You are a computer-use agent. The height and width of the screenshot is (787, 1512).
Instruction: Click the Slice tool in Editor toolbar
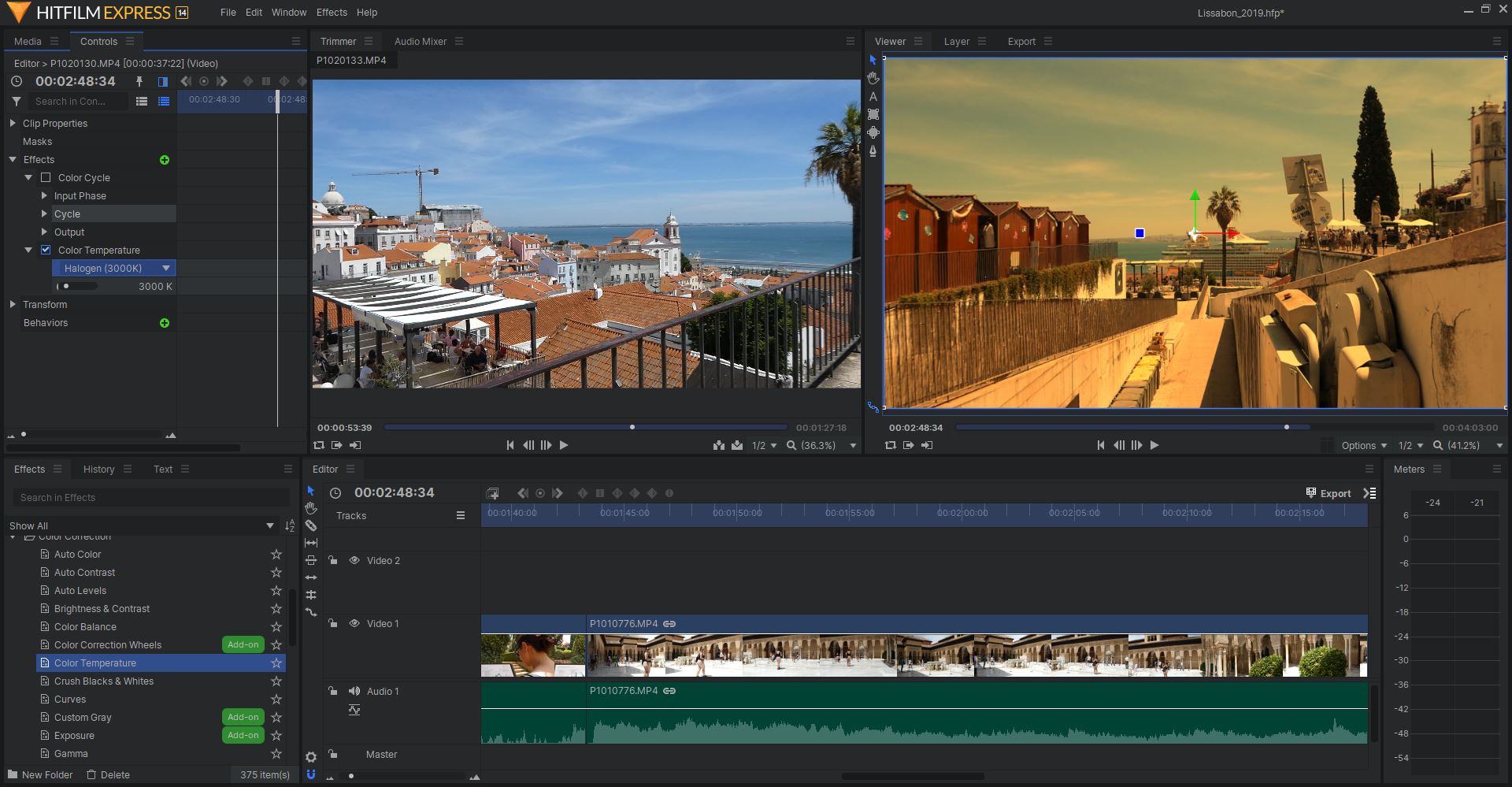click(x=311, y=525)
